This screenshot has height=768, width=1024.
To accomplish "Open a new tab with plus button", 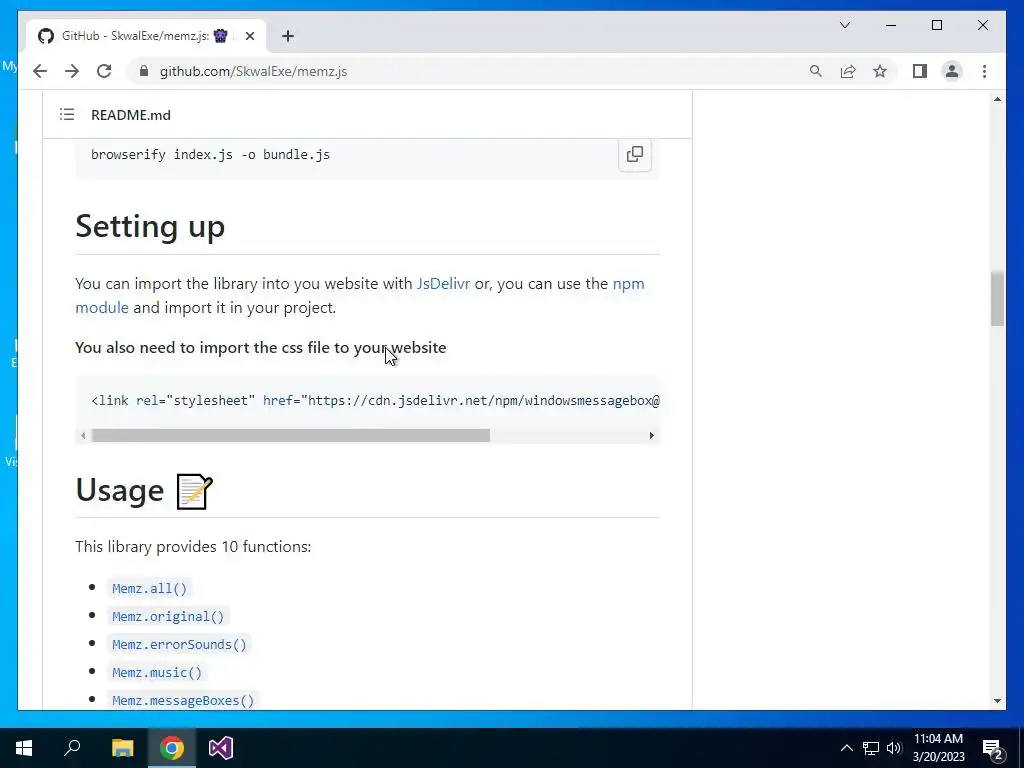I will point(288,36).
